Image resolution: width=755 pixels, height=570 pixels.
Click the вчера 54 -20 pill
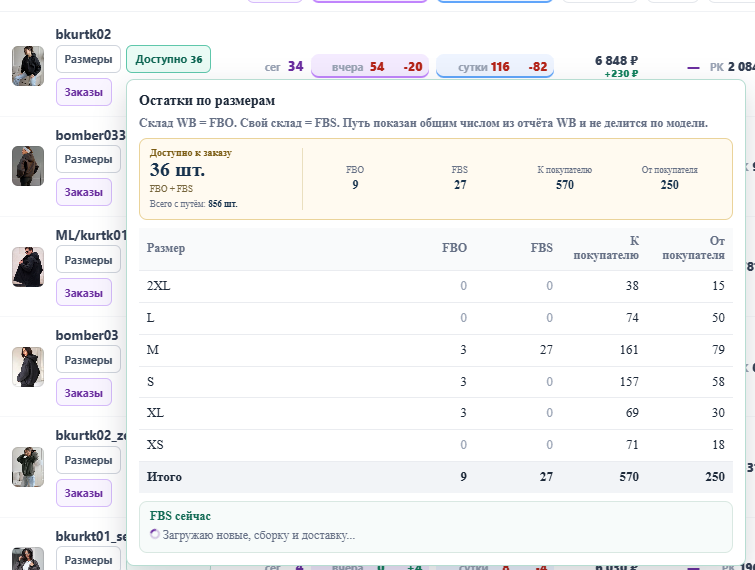pos(370,66)
